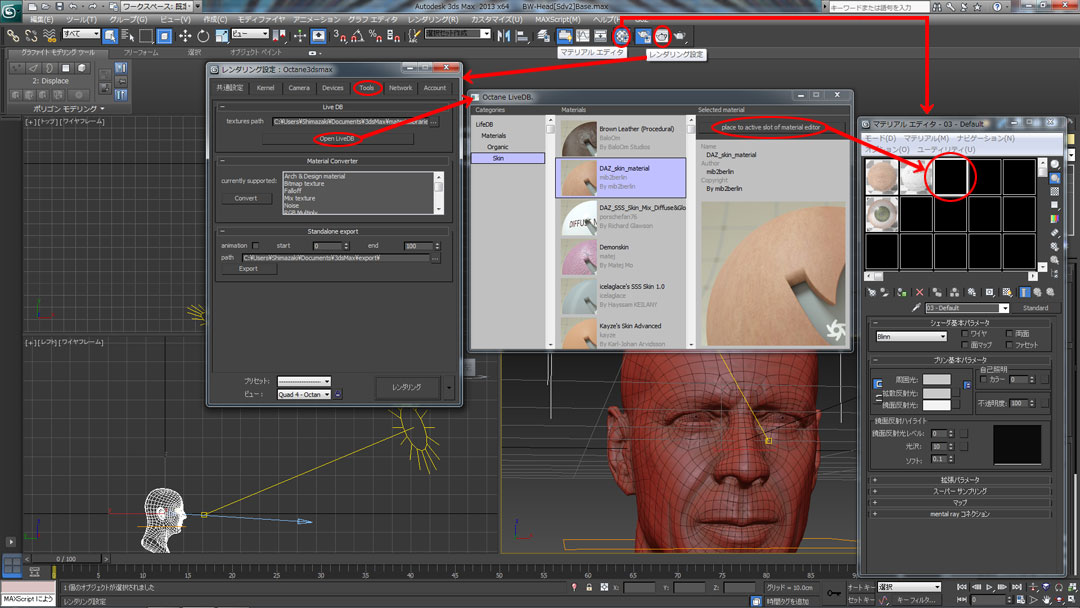The width and height of the screenshot is (1080, 608).
Task: Switch to the Devices tab
Action: click(x=333, y=88)
